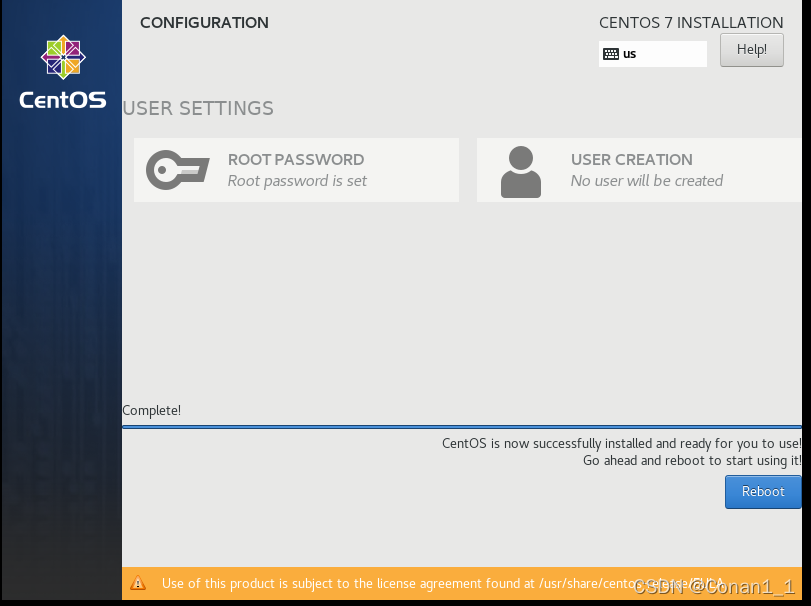
Task: Click the root password key icon
Action: pos(177,170)
